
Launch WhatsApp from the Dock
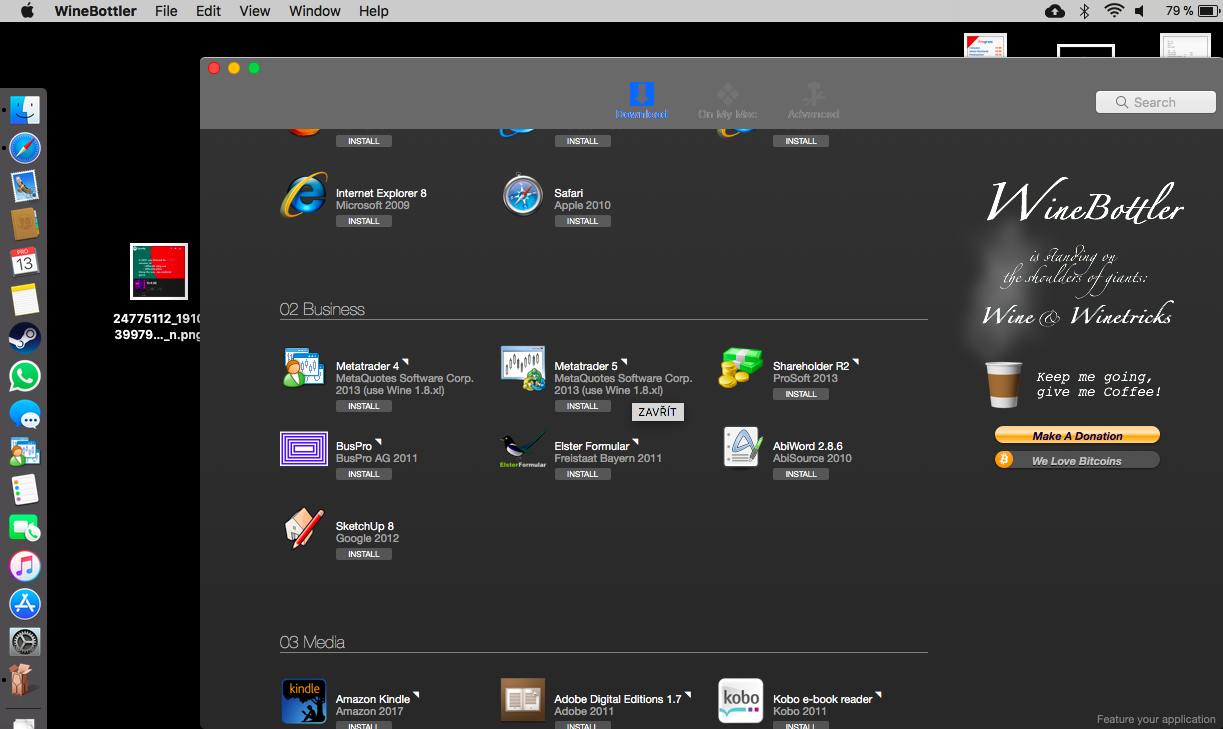(x=25, y=376)
